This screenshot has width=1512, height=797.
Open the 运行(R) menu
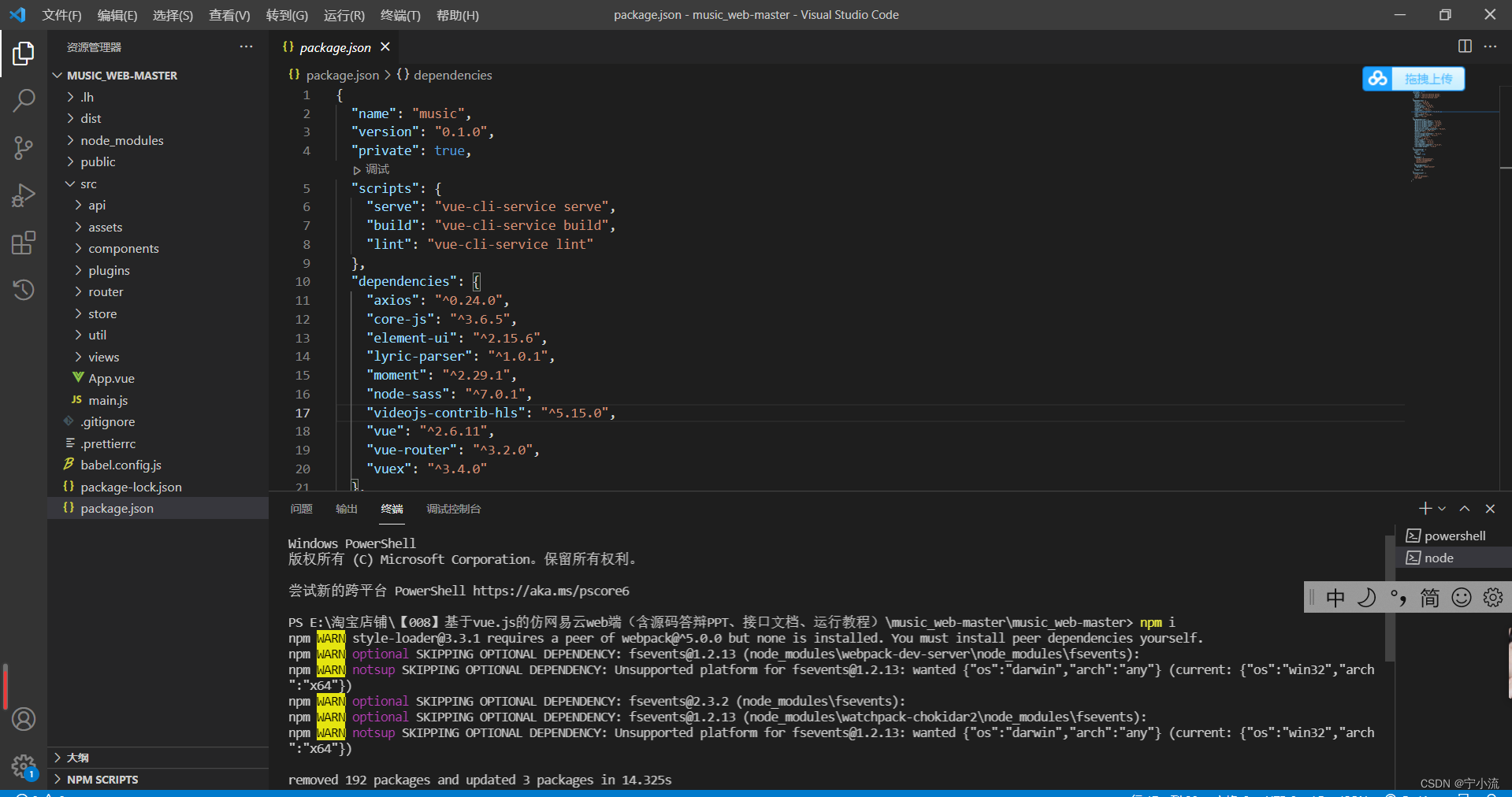pyautogui.click(x=344, y=15)
